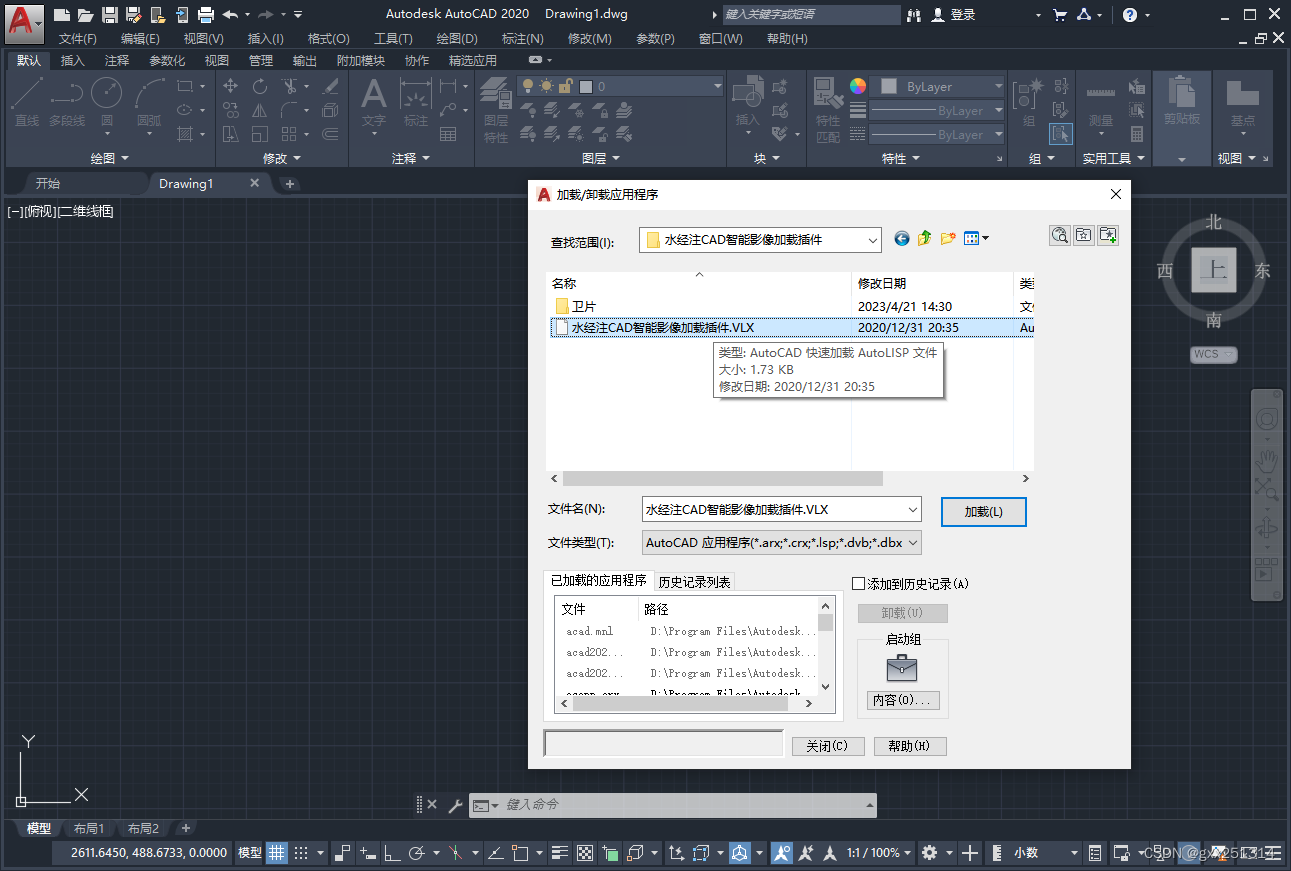Click the Match Properties tool
The height and width of the screenshot is (871, 1291).
tap(828, 110)
